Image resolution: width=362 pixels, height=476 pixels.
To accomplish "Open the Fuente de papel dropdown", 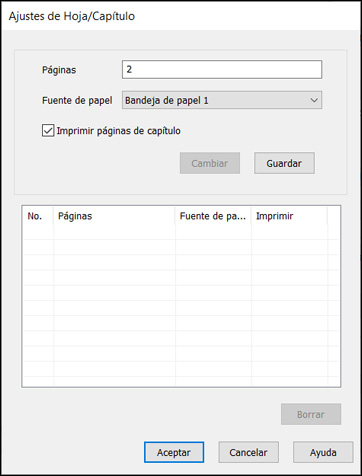I will point(222,100).
